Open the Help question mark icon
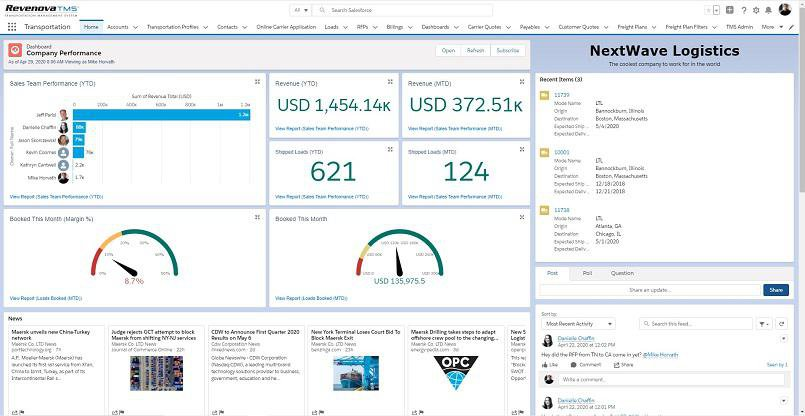805x416 pixels. point(743,10)
